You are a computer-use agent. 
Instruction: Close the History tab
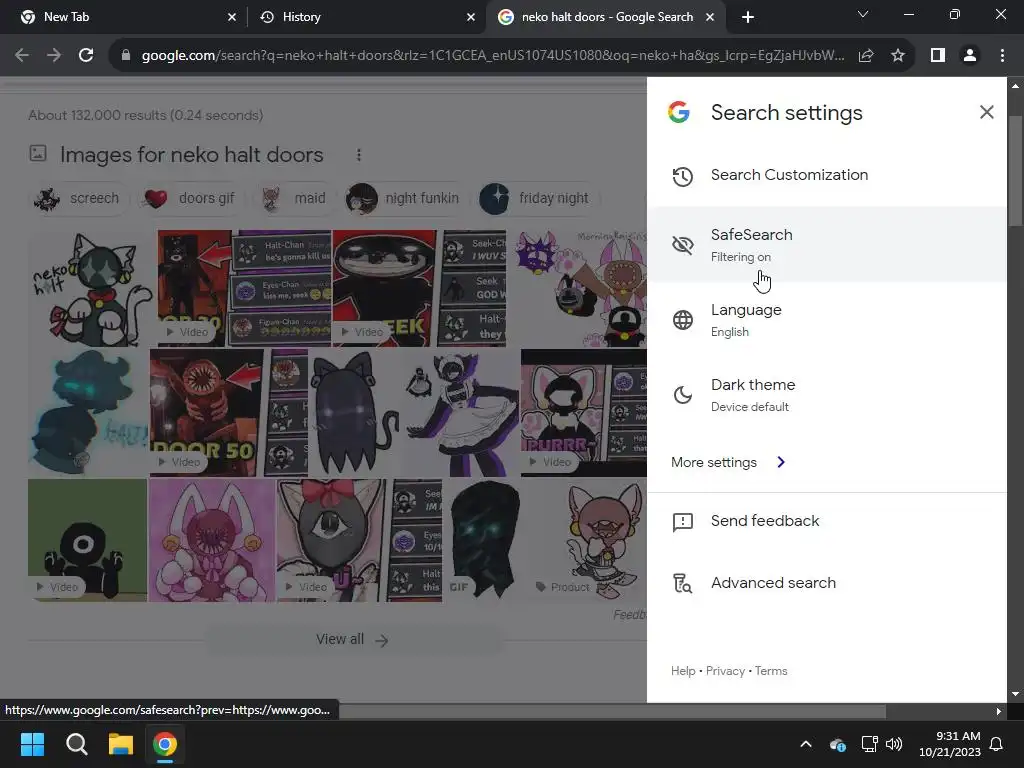click(471, 17)
